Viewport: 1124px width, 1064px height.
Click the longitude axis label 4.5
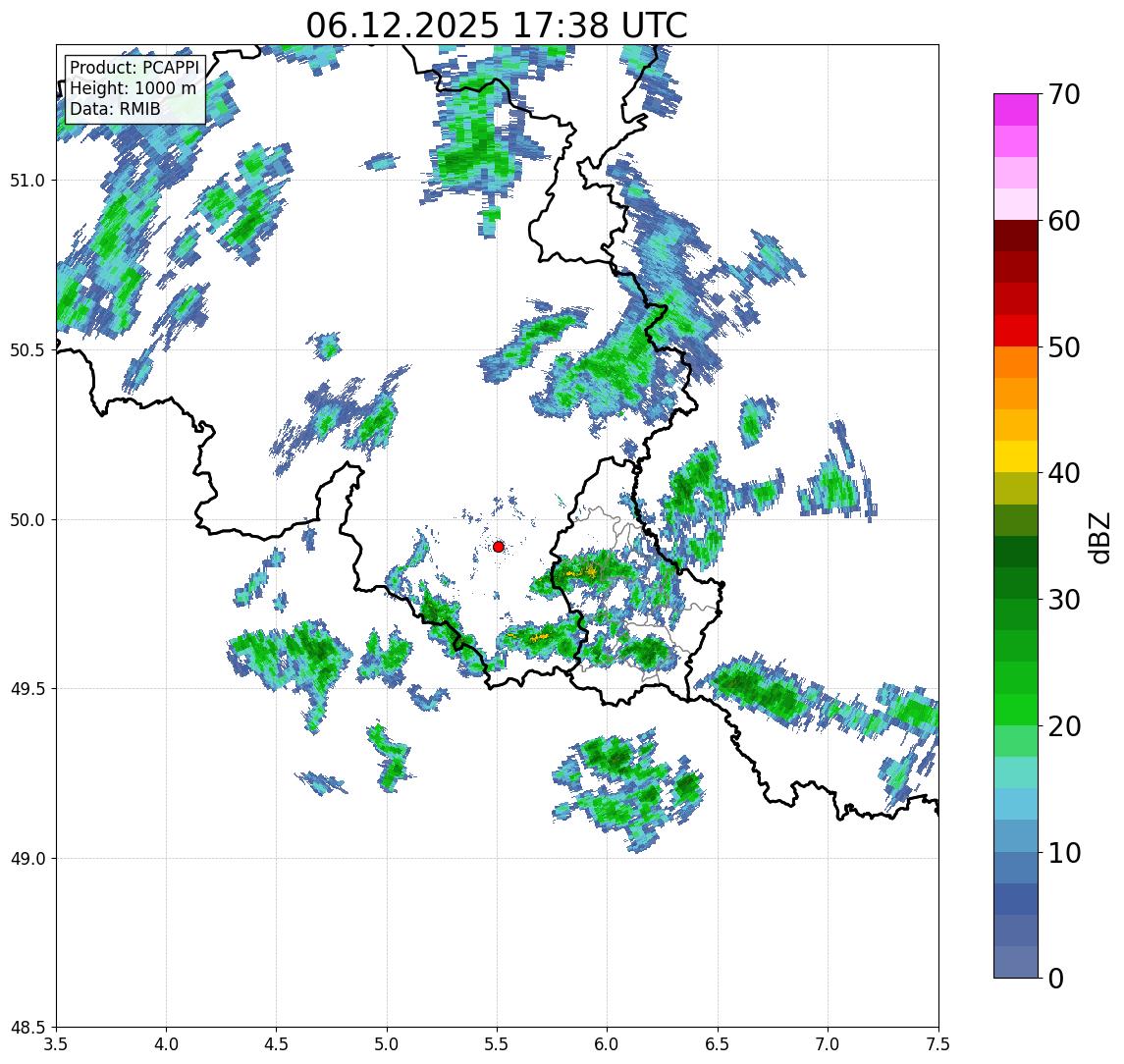coord(277,1044)
